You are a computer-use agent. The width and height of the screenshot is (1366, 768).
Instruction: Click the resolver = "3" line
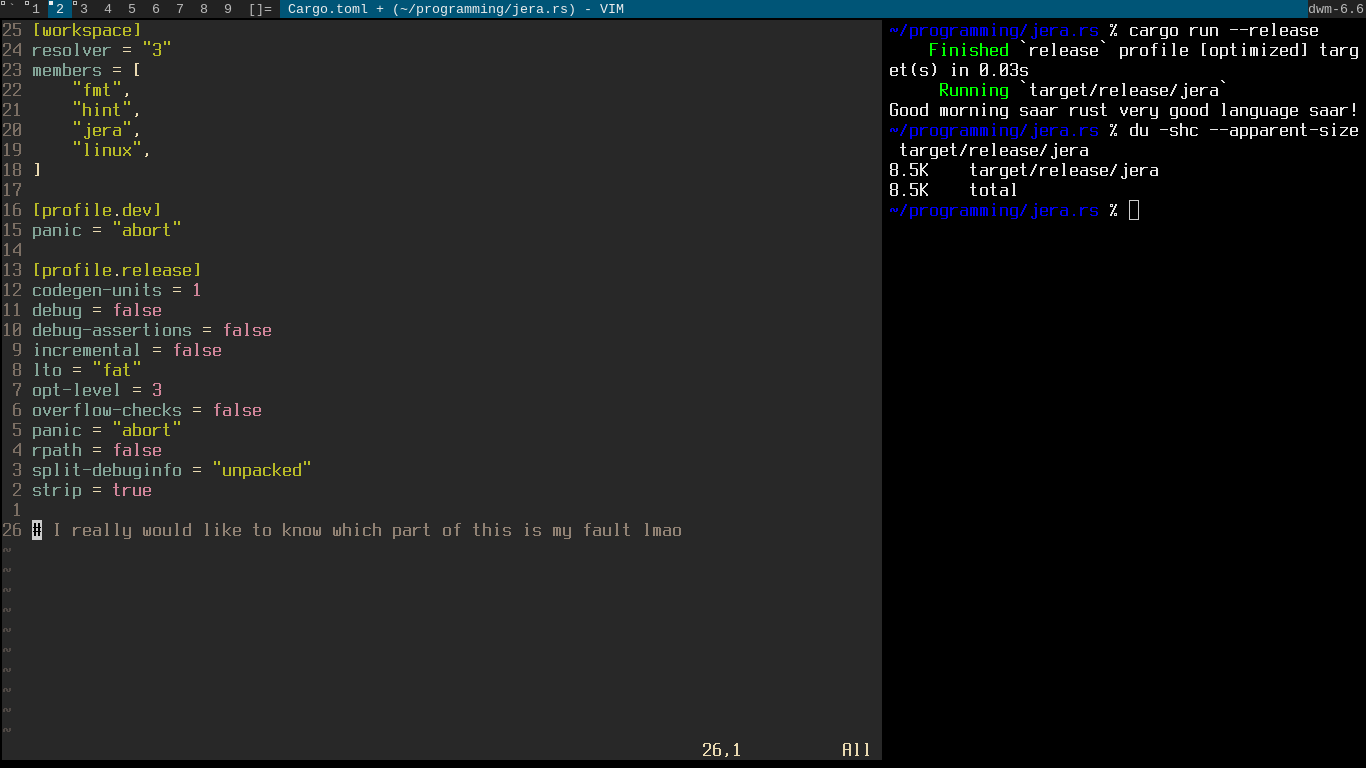102,50
